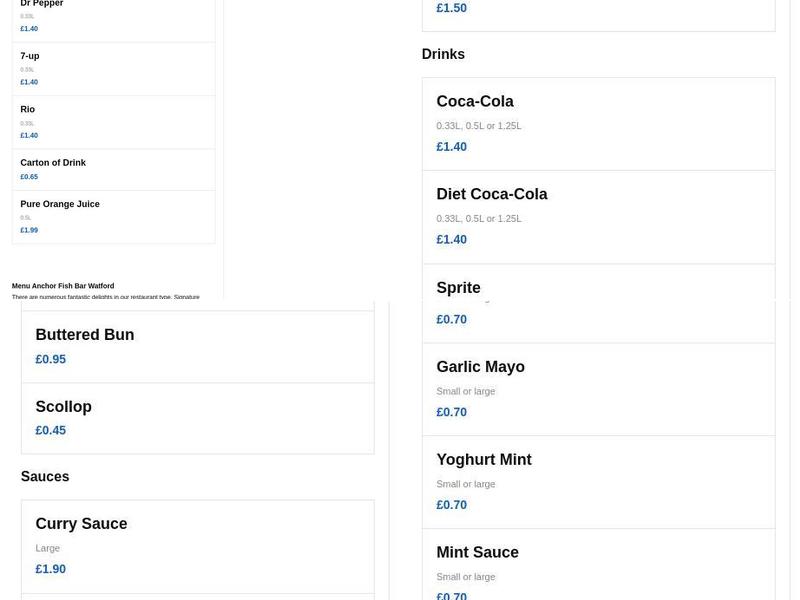Select the Garlic Mayo sauce item
This screenshot has width=800, height=600.
[481, 367]
